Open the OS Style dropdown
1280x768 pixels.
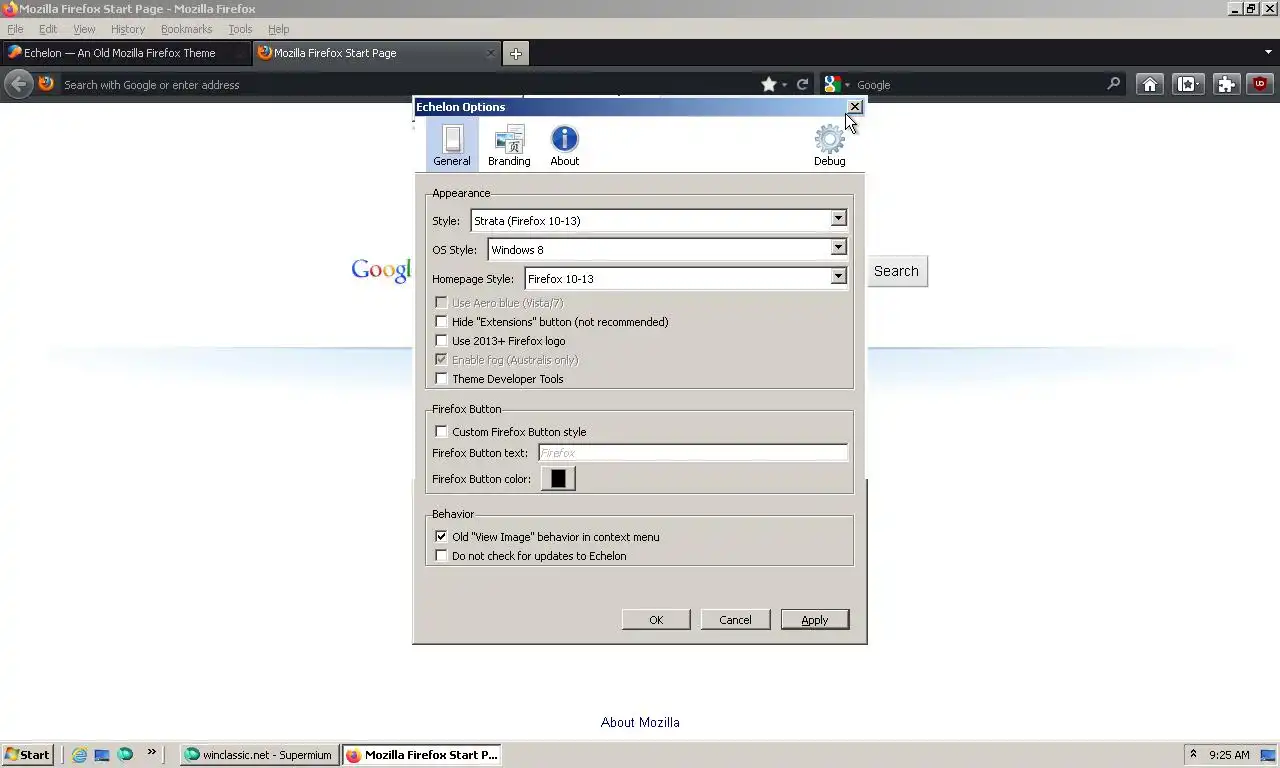pos(668,249)
